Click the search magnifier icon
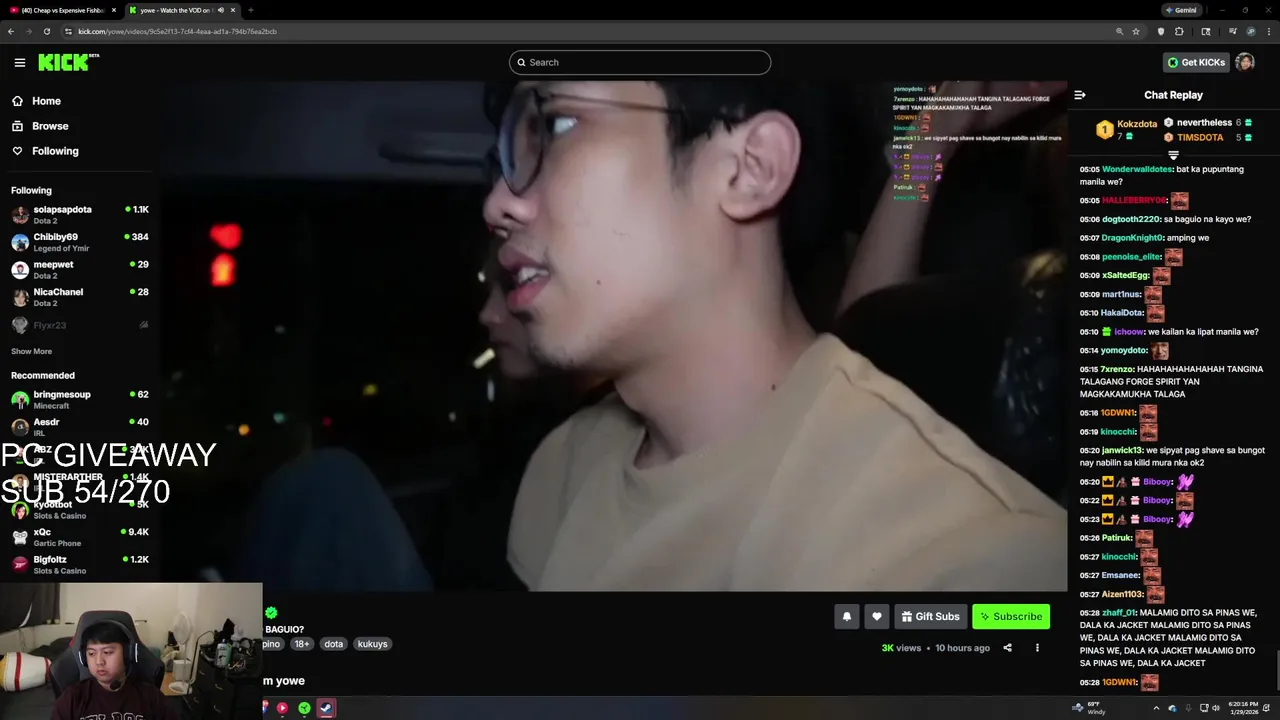The image size is (1280, 720). (521, 62)
